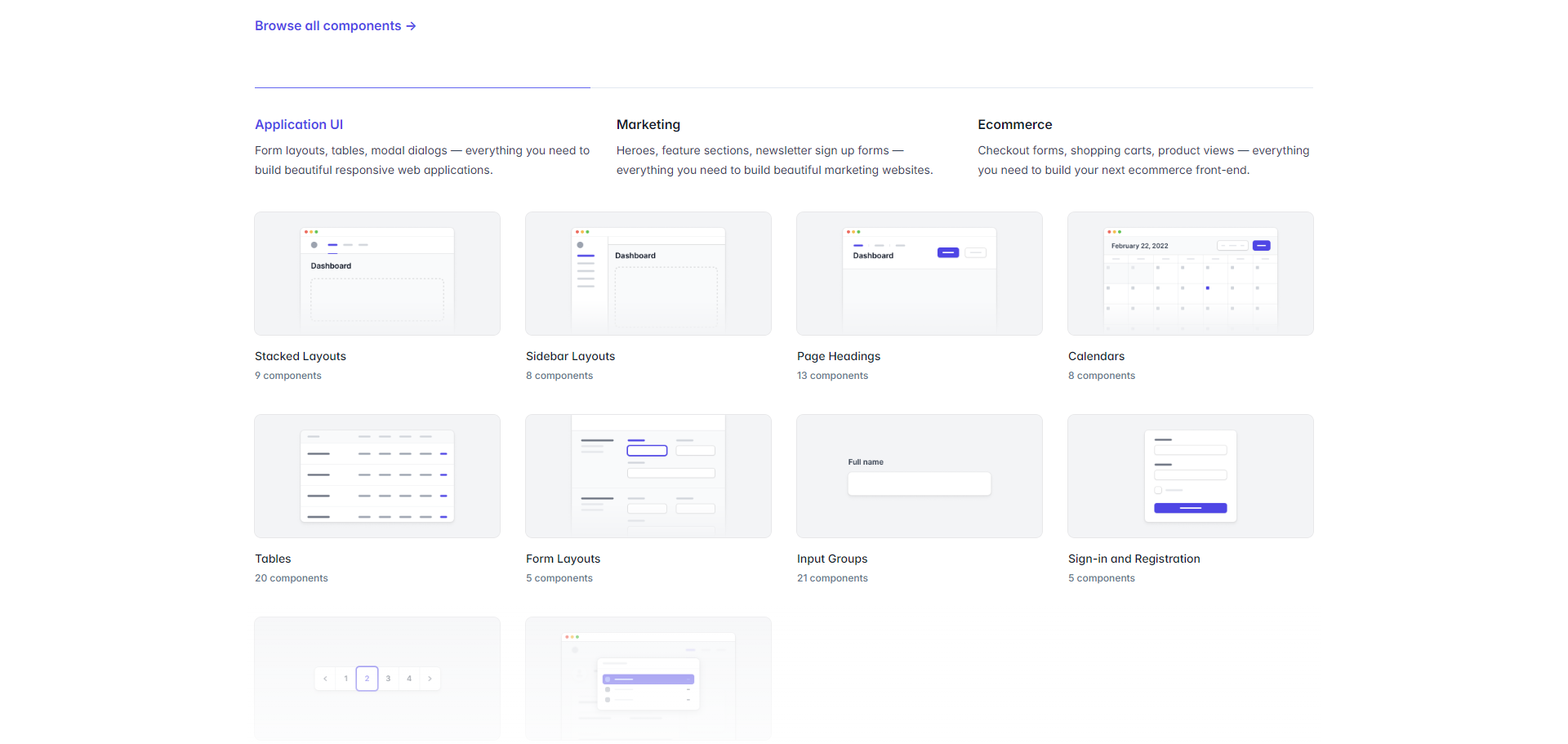Viewport: 1568px width, 744px height.
Task: Click the Sign-in and Registration title
Action: tap(1134, 559)
